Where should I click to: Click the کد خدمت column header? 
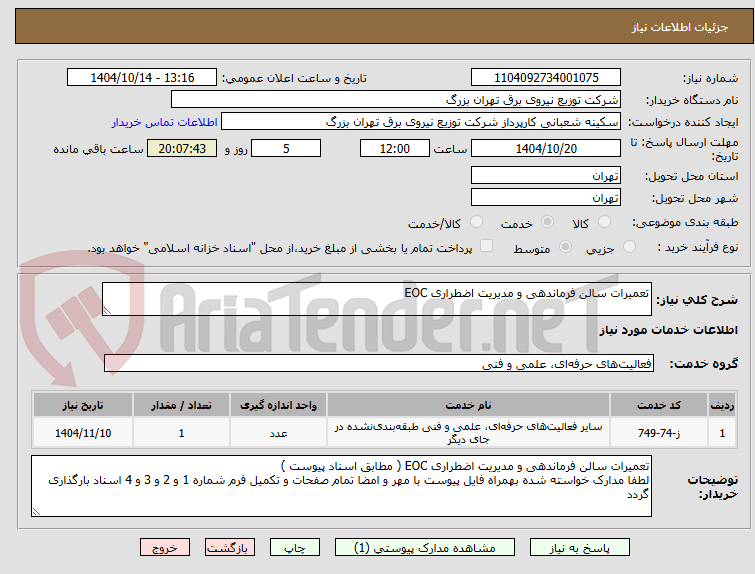coord(659,405)
